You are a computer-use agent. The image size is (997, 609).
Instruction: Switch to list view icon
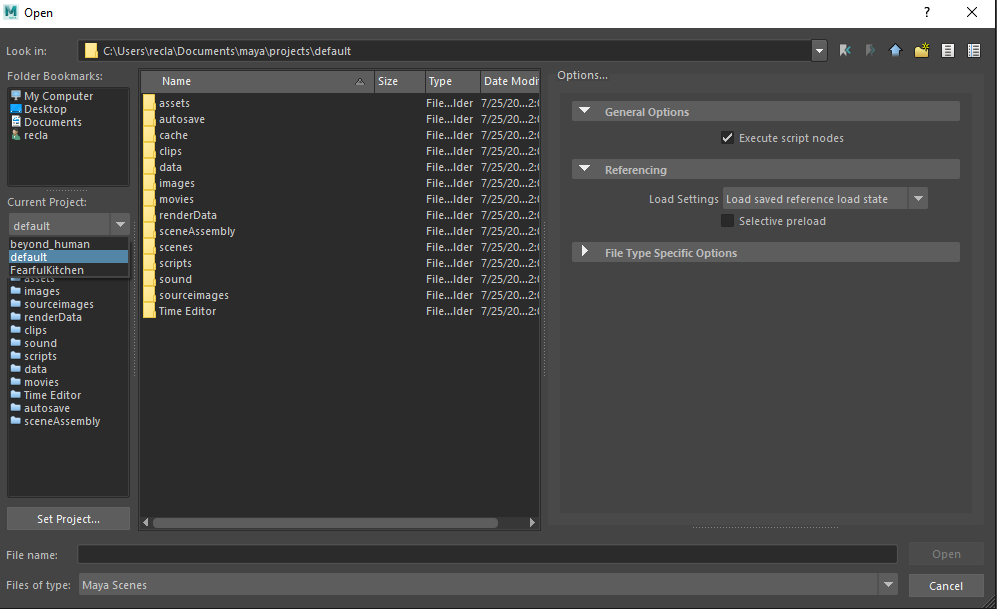[947, 51]
